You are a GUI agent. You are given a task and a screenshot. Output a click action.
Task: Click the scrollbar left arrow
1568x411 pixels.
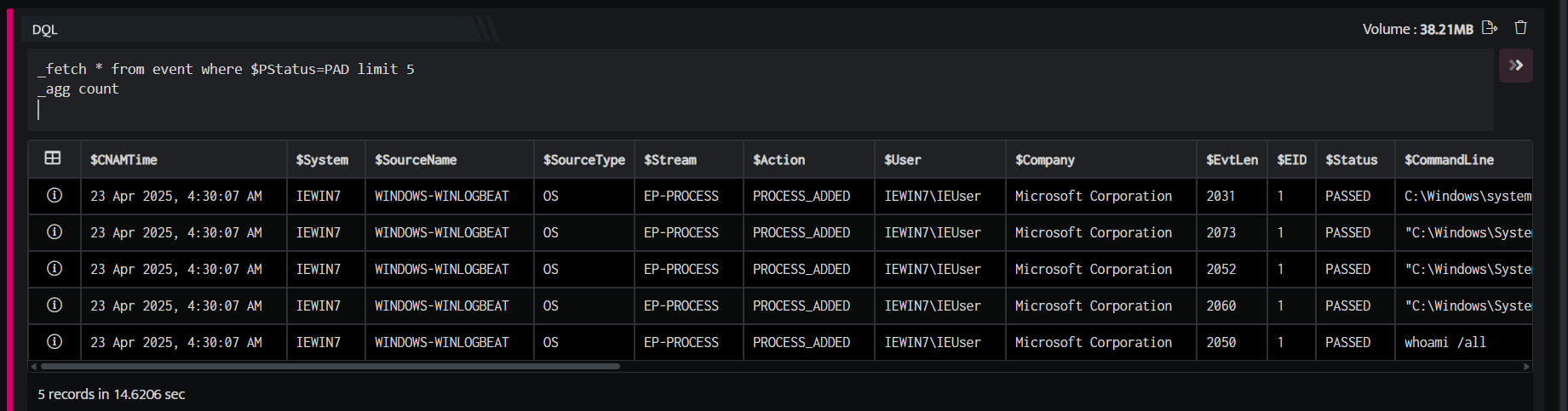point(33,367)
